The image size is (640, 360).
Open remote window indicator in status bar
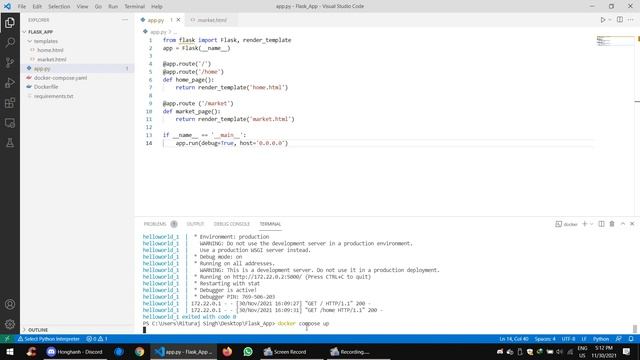tap(7, 339)
